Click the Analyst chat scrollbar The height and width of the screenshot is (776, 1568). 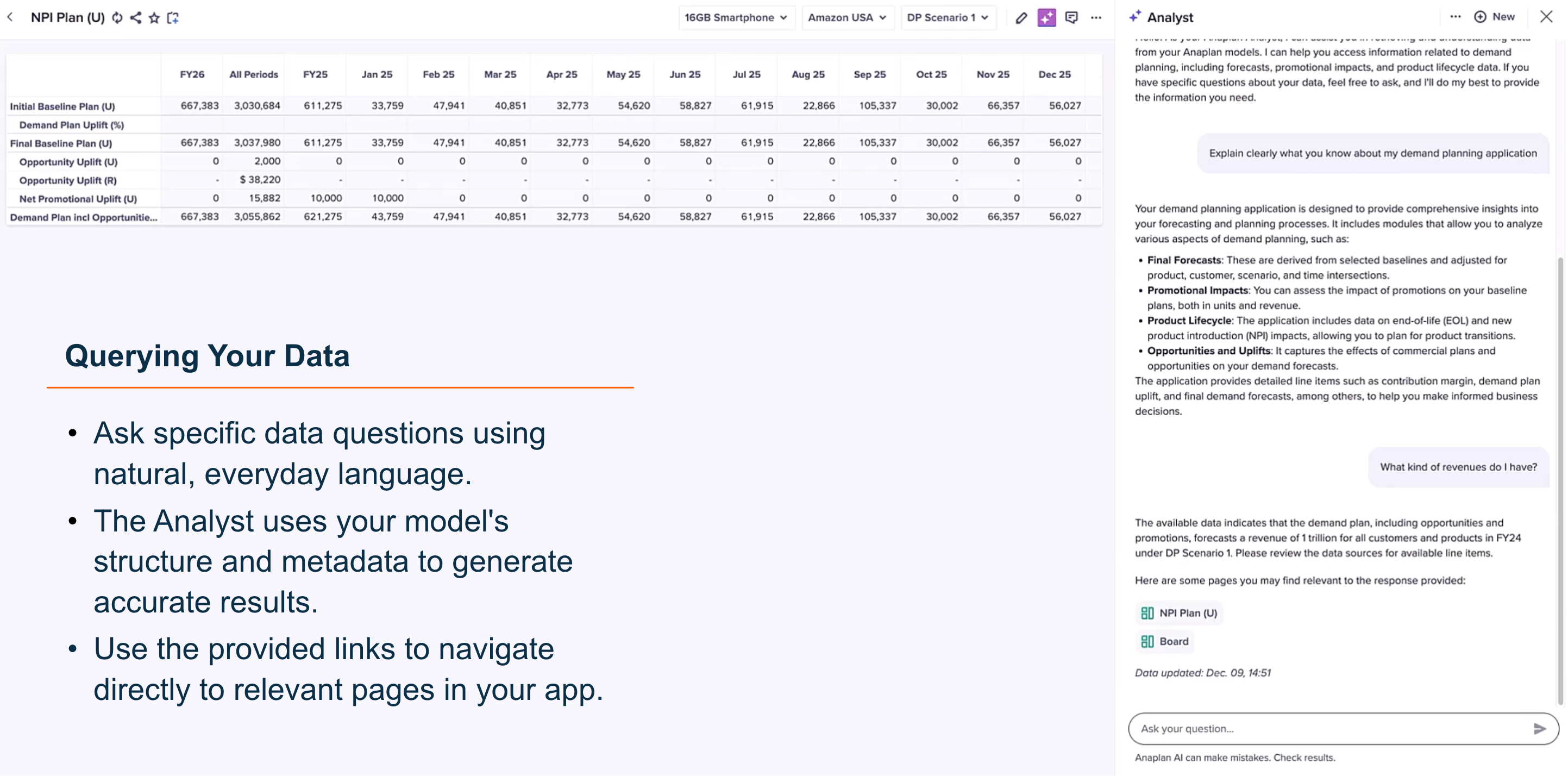click(1560, 481)
